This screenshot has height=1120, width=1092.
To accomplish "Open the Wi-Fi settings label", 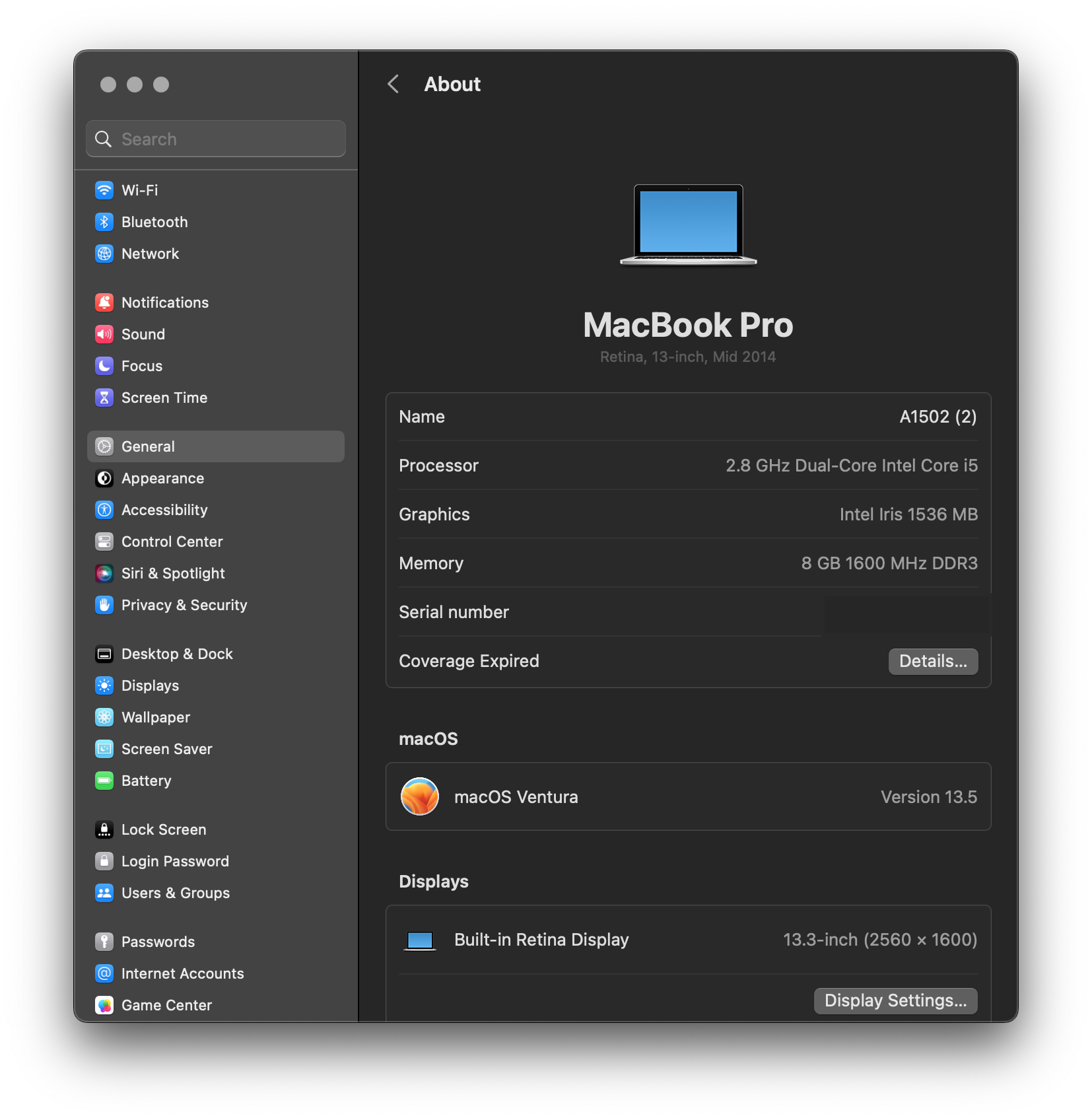I will coord(140,190).
